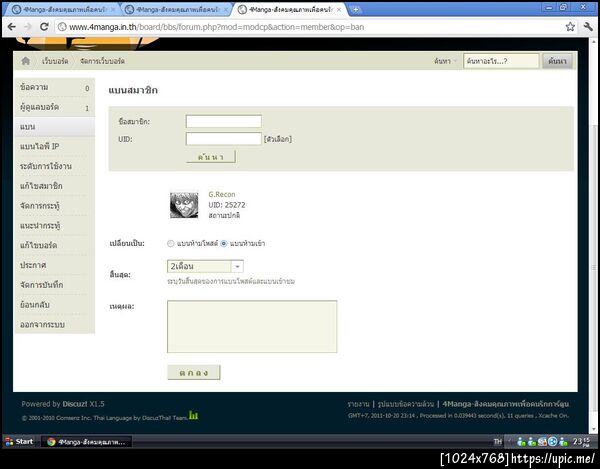Open แบนไอพี IP in the sidebar
The height and width of the screenshot is (469, 600).
coord(54,147)
